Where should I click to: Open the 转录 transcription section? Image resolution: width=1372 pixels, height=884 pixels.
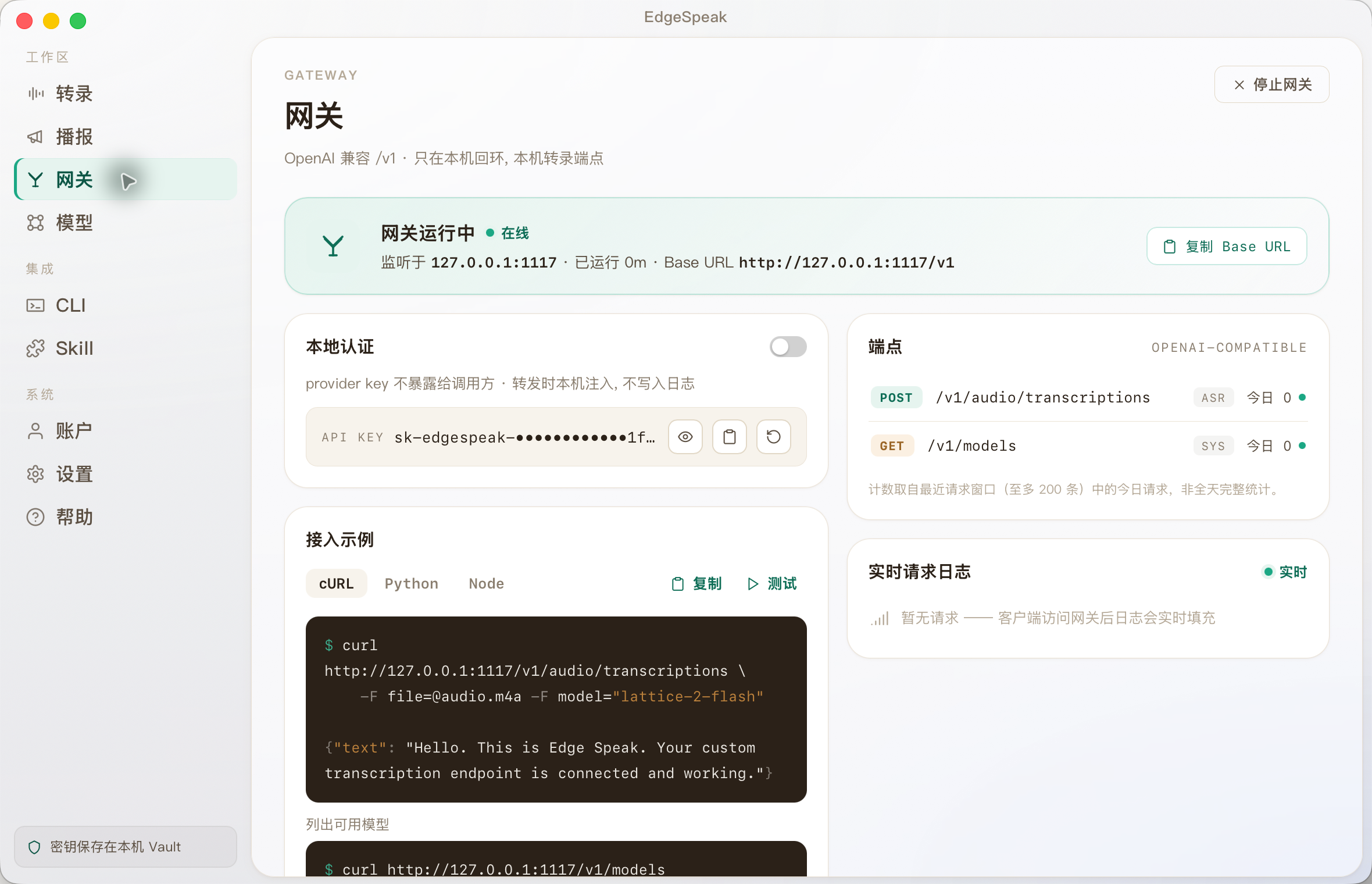coord(125,94)
